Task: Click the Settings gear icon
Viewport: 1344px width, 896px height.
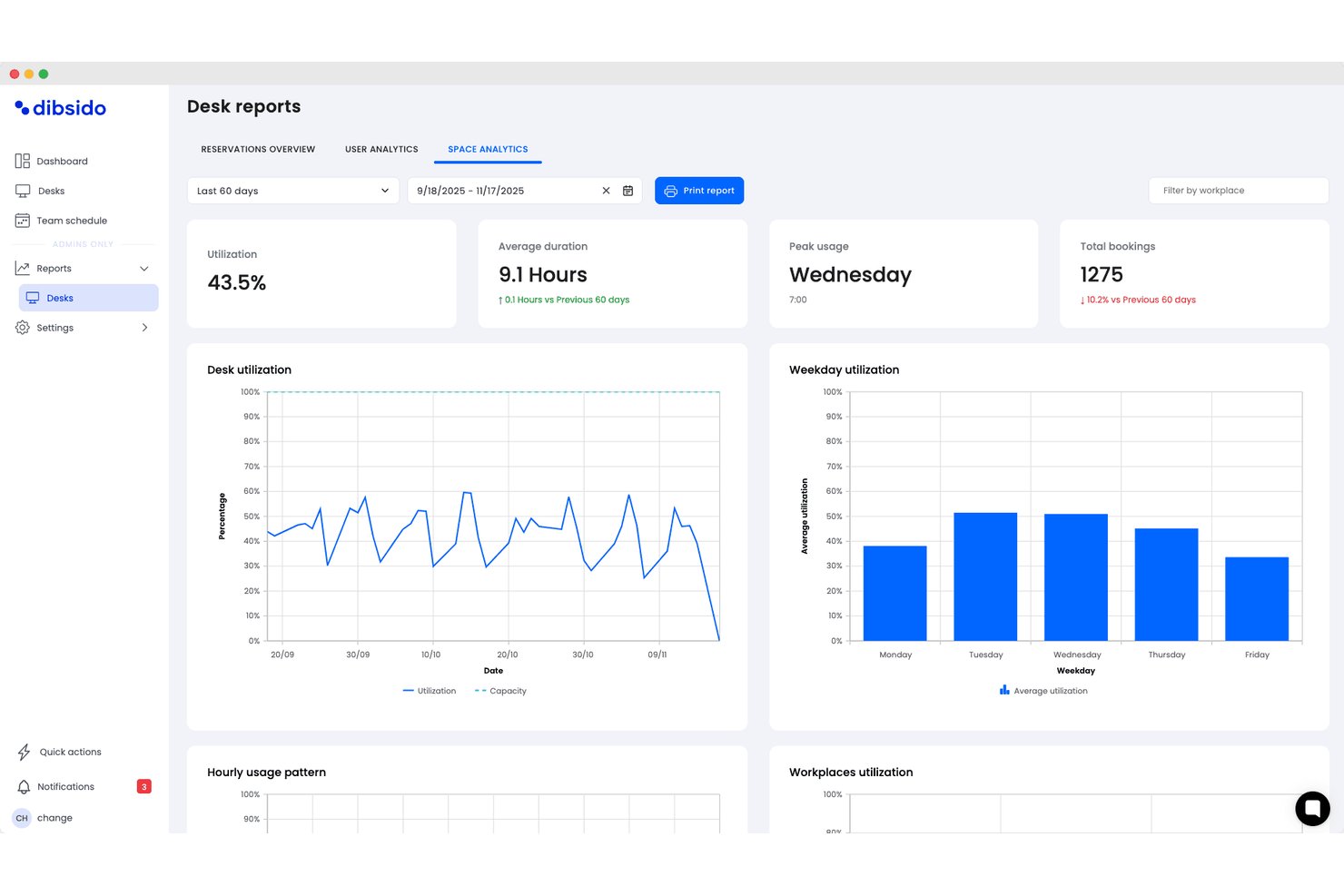Action: tap(23, 328)
